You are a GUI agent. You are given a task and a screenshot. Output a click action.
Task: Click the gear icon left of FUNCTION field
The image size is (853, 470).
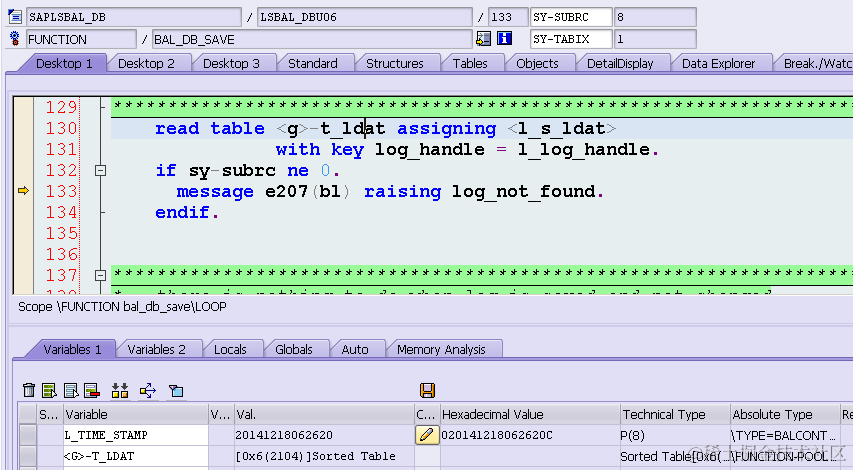pos(15,39)
